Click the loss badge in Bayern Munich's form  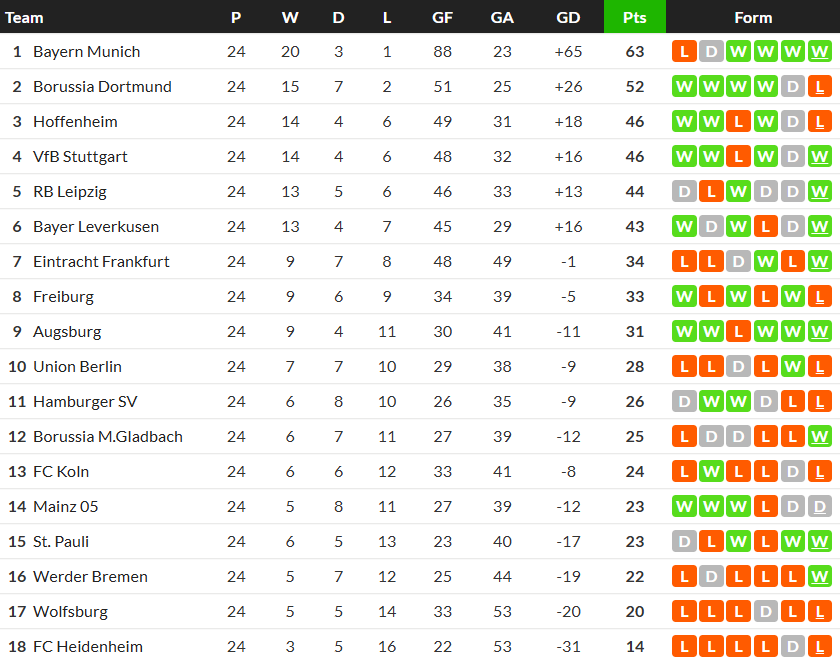[685, 51]
